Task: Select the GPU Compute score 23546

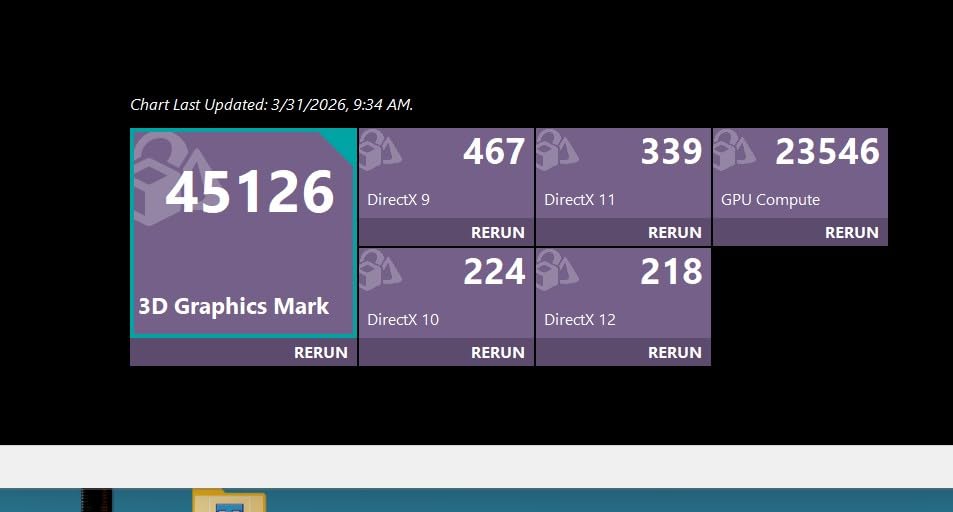Action: pyautogui.click(x=827, y=151)
